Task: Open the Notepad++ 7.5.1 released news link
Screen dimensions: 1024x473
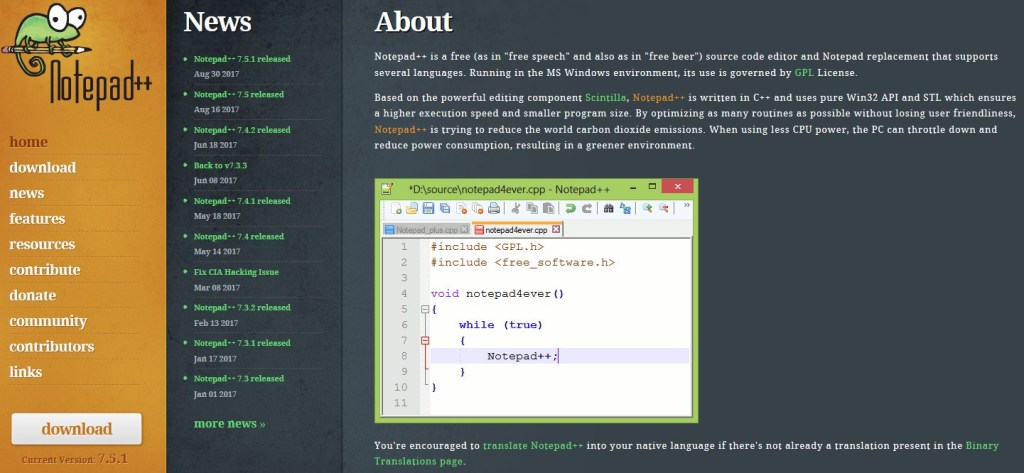Action: tap(242, 59)
